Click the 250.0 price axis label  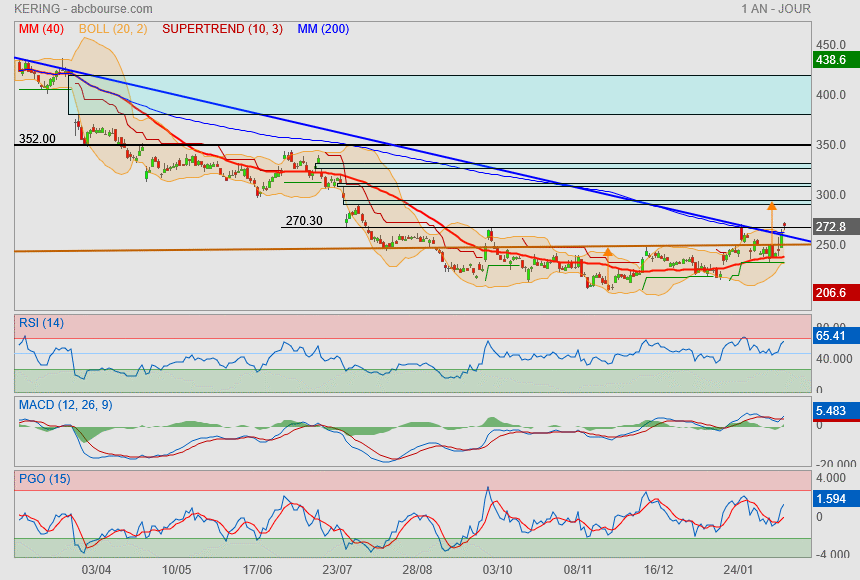[x=831, y=245]
